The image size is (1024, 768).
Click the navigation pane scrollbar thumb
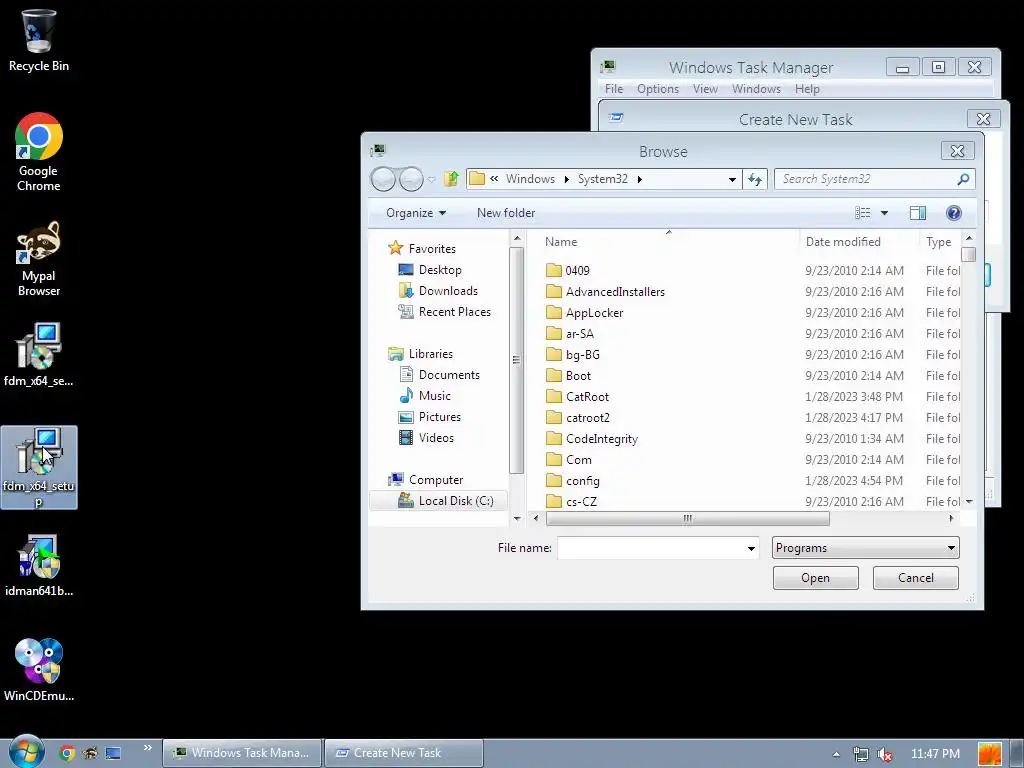click(x=517, y=360)
